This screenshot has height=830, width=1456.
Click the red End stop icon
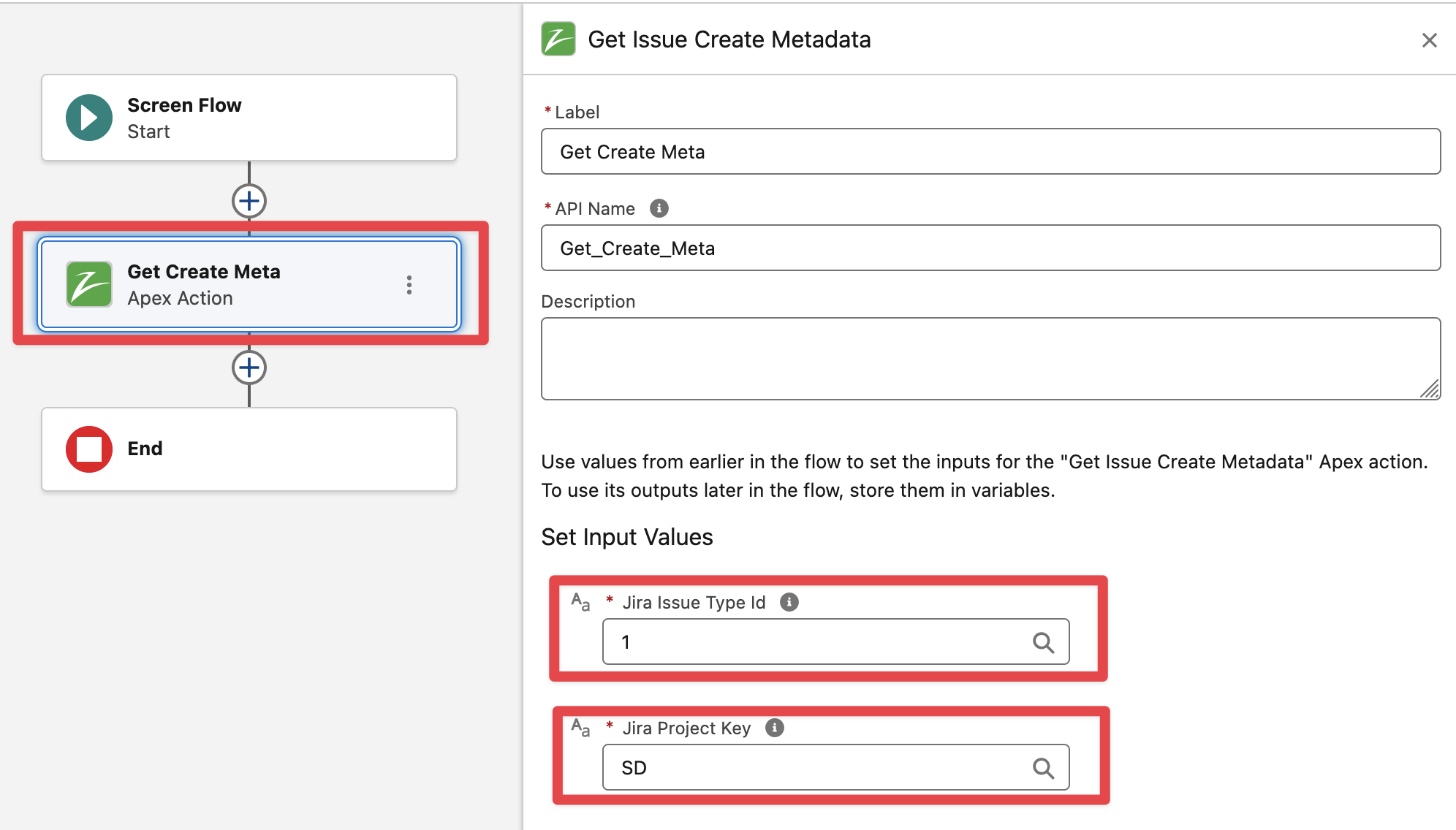(x=89, y=449)
